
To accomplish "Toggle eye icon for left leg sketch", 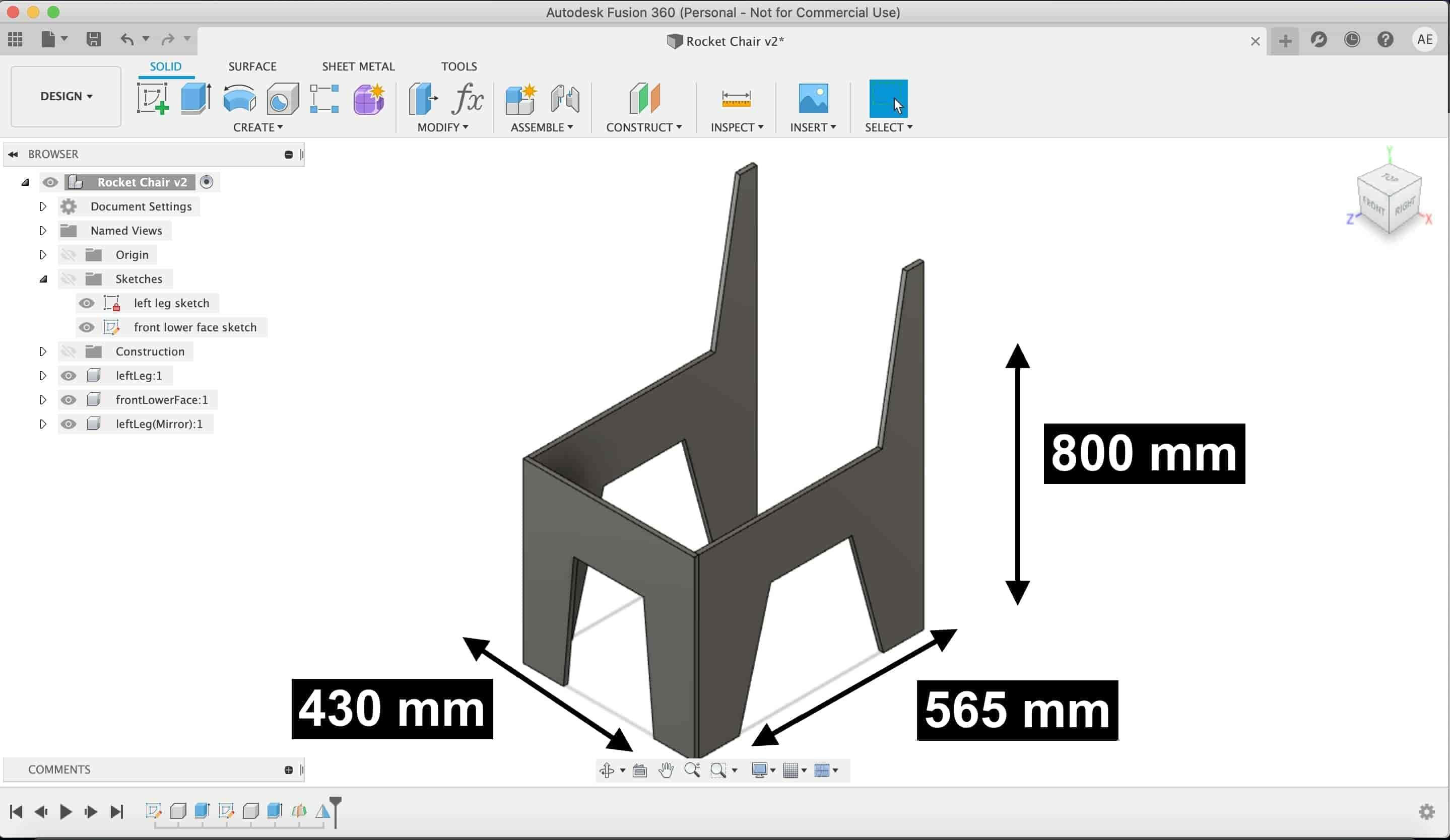I will (x=87, y=302).
